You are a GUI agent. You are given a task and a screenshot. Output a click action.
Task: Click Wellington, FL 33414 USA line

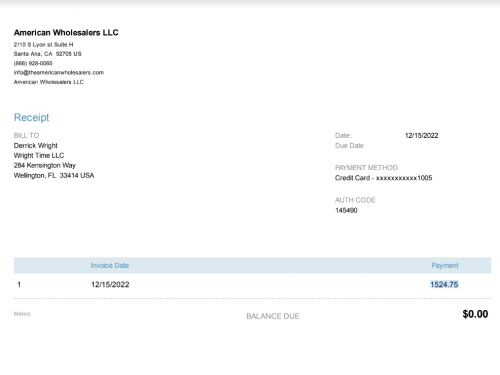54,175
